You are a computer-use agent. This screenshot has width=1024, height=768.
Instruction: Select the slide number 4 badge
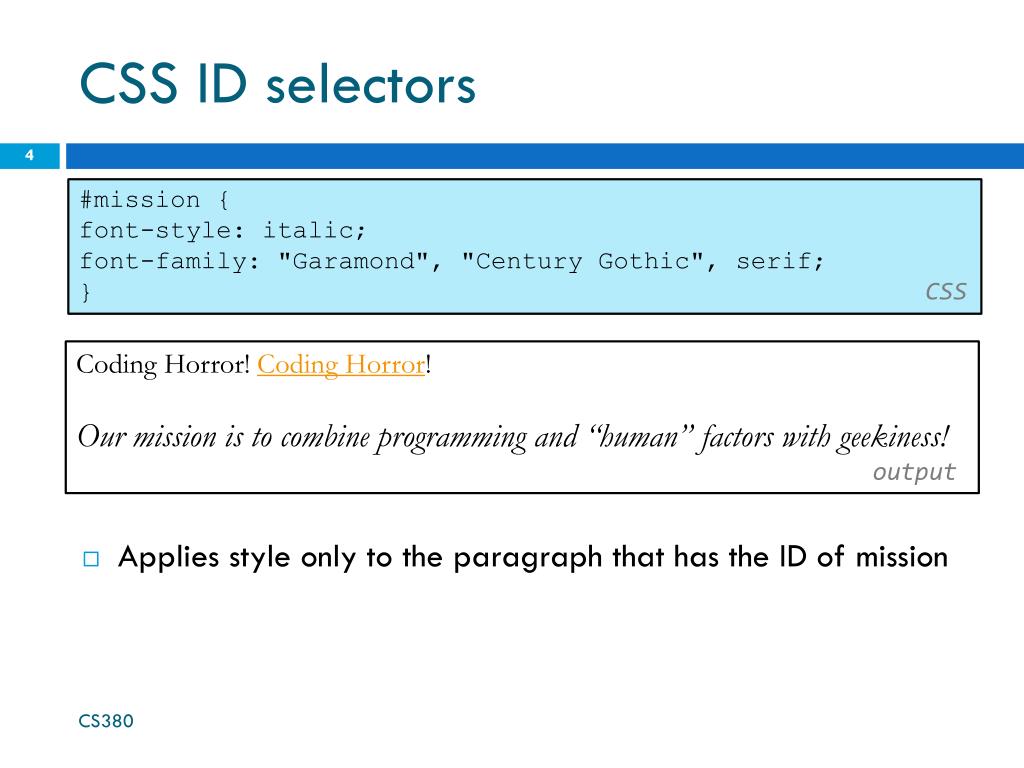click(29, 155)
